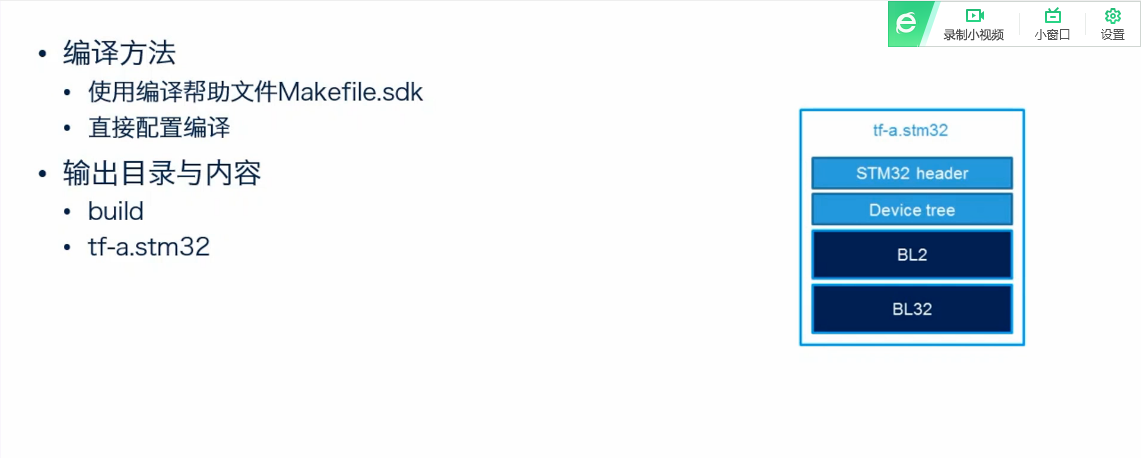Start recording with the video camera icon
The width and height of the screenshot is (1141, 458).
pyautogui.click(x=974, y=15)
